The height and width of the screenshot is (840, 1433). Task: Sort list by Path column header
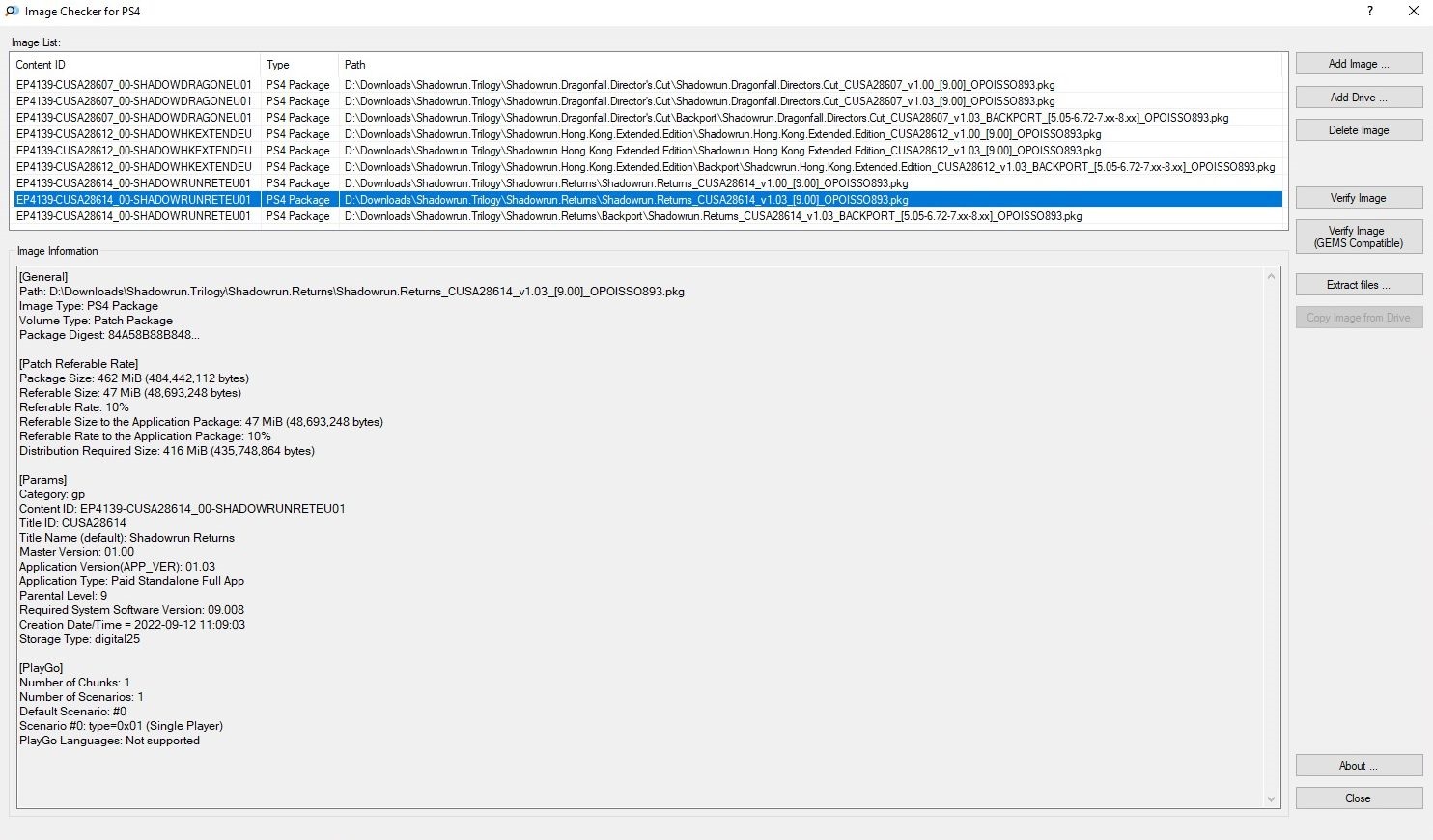coord(811,65)
